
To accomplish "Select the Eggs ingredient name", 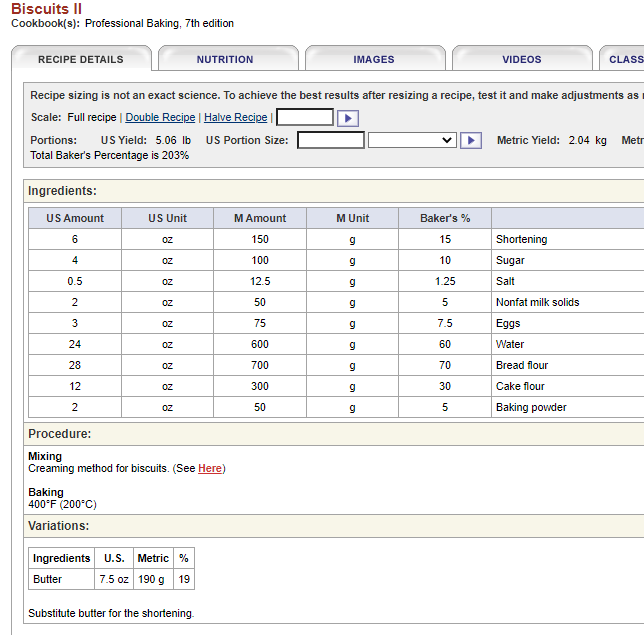I will pyautogui.click(x=508, y=323).
